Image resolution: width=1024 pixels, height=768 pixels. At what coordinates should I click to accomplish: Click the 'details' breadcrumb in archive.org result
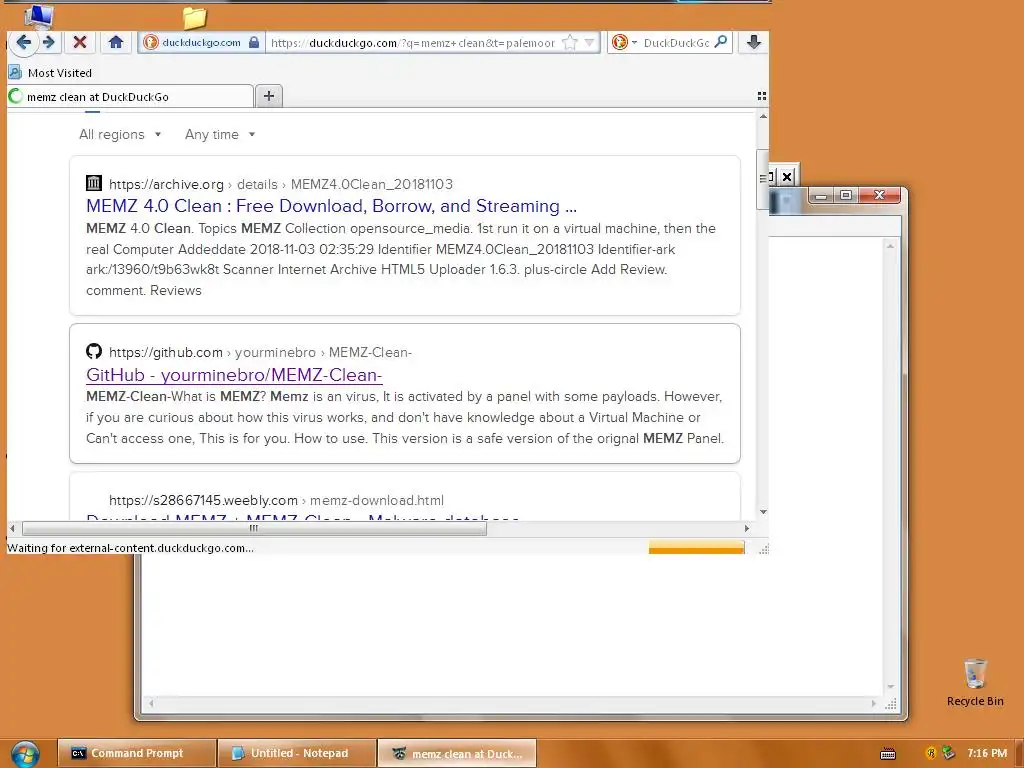click(257, 185)
